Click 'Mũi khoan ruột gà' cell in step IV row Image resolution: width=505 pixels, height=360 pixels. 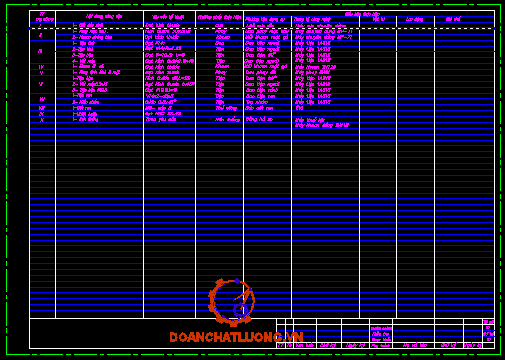coord(266,67)
